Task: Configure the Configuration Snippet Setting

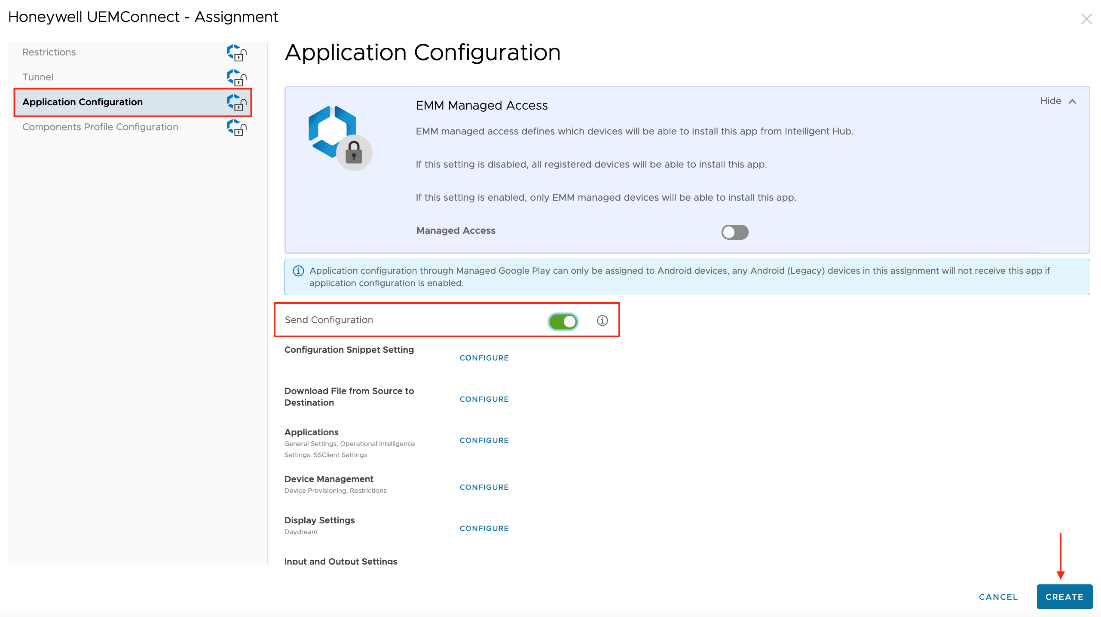Action: [x=484, y=358]
